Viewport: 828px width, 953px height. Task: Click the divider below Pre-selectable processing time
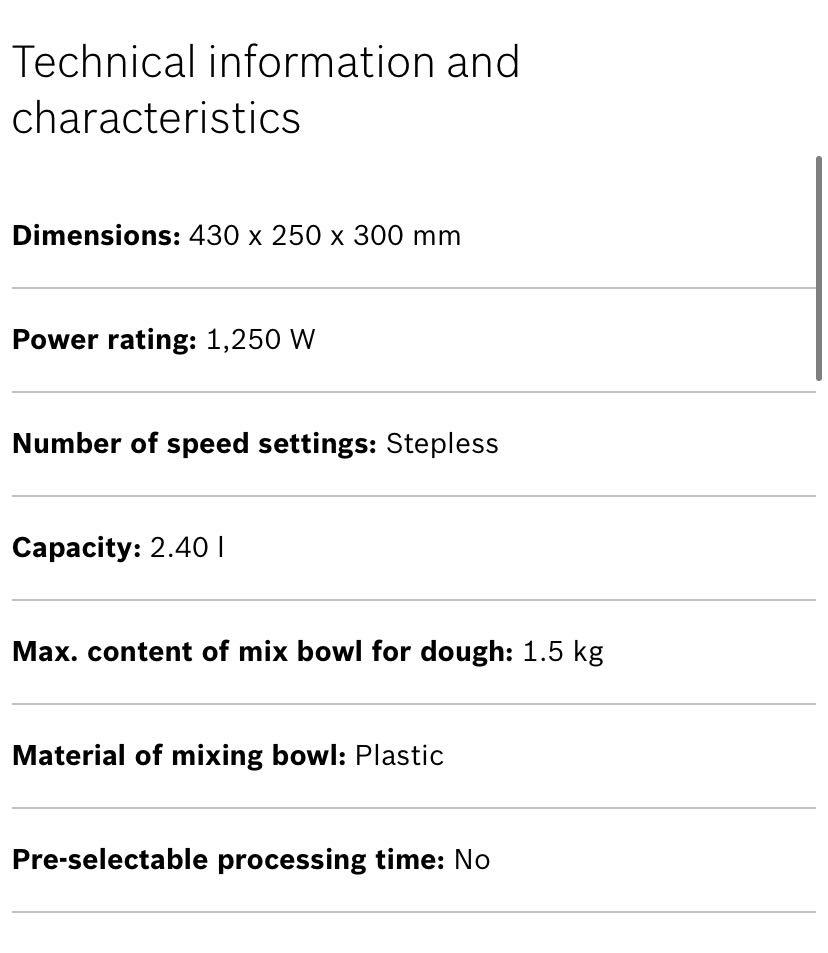414,912
